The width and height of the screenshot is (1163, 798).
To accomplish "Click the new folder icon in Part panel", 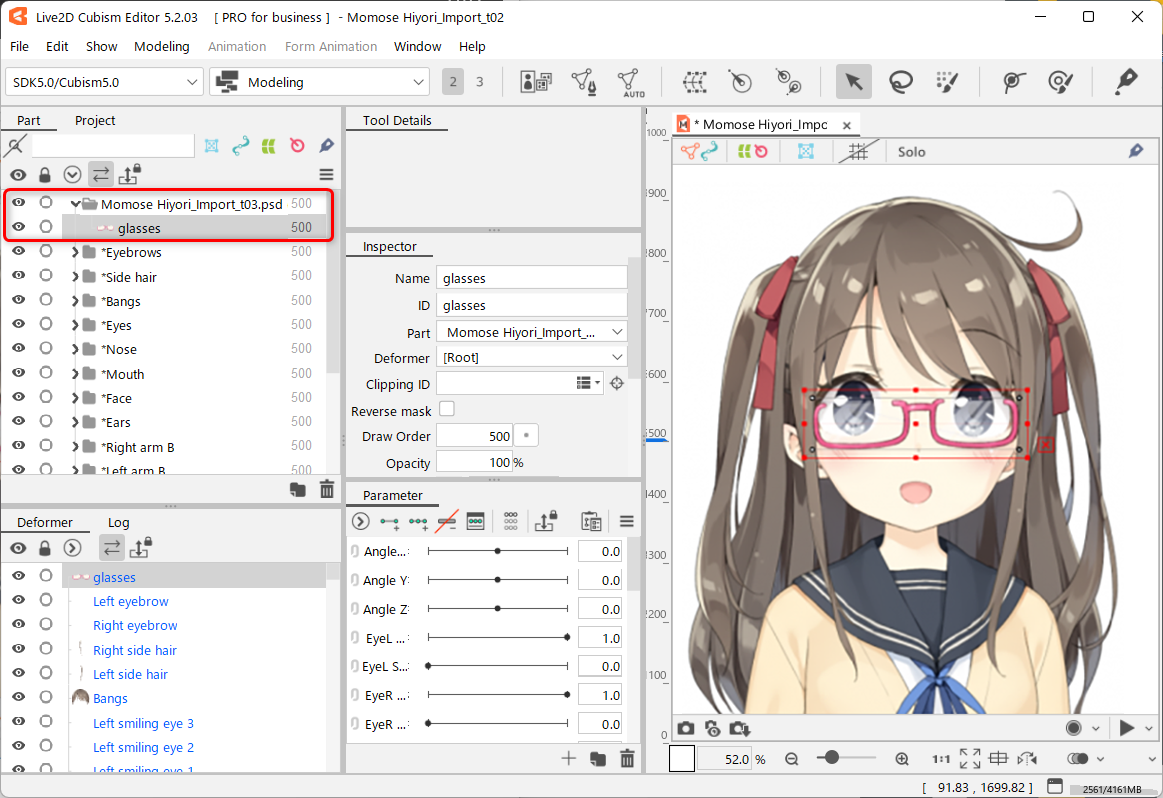I will 297,489.
